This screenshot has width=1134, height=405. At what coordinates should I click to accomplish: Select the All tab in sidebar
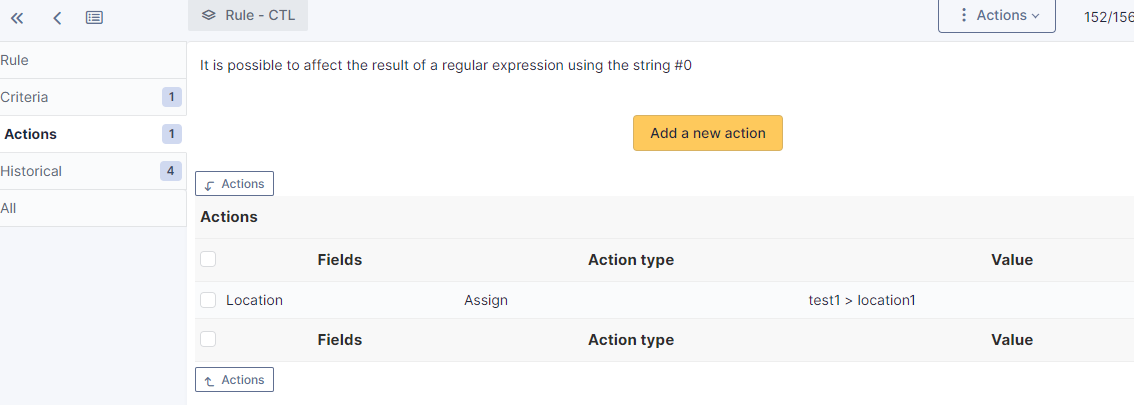pyautogui.click(x=9, y=208)
